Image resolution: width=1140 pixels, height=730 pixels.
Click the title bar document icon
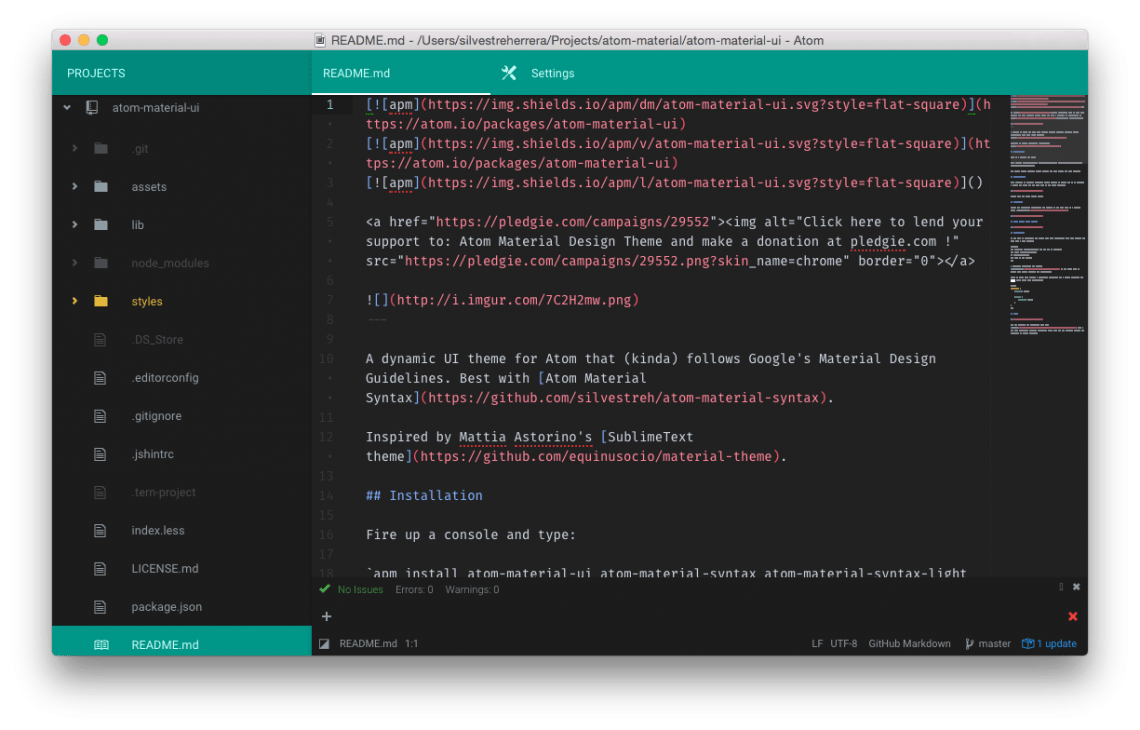[320, 40]
